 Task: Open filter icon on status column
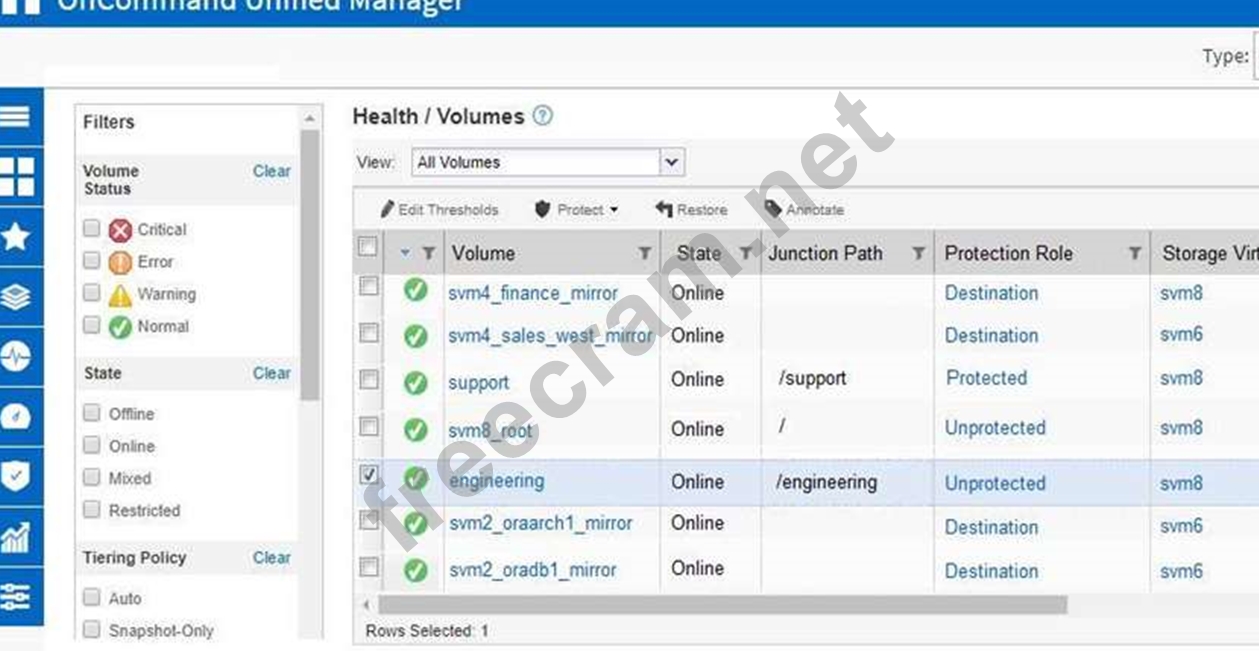(x=428, y=254)
